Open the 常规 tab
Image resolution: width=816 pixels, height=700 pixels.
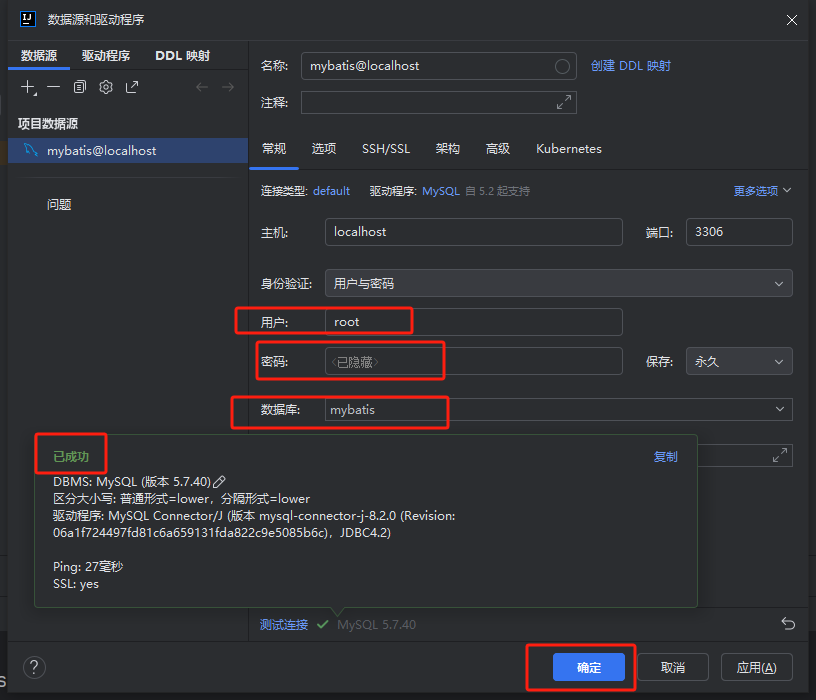274,149
